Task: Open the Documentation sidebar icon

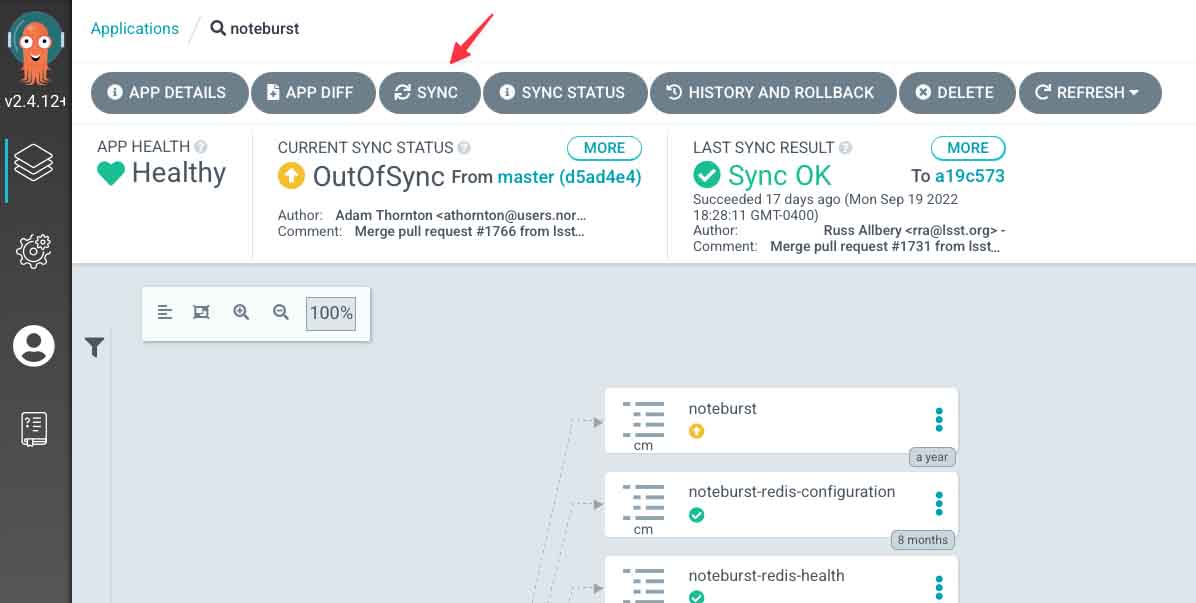Action: point(35,428)
